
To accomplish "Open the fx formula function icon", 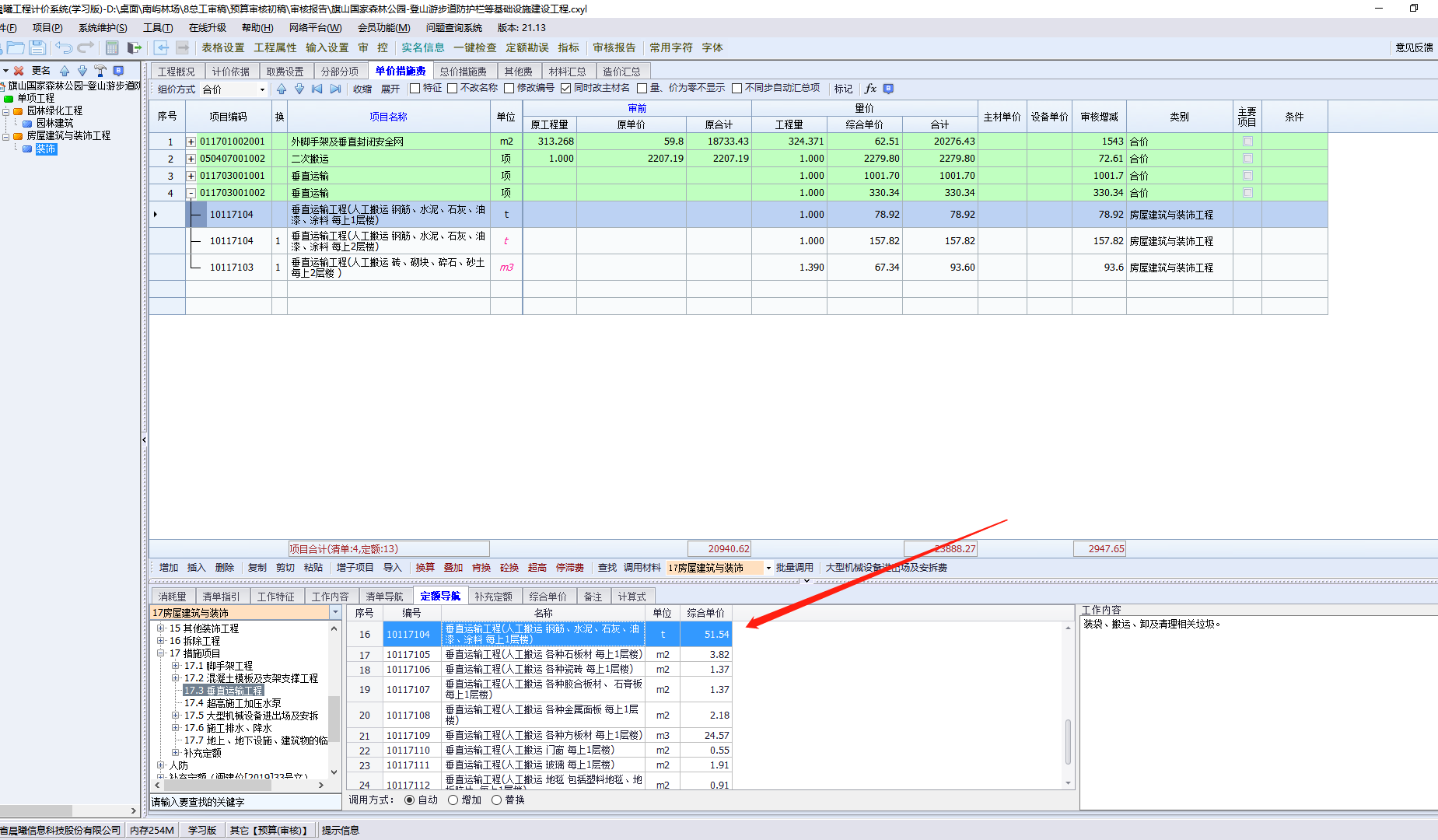I will (870, 89).
